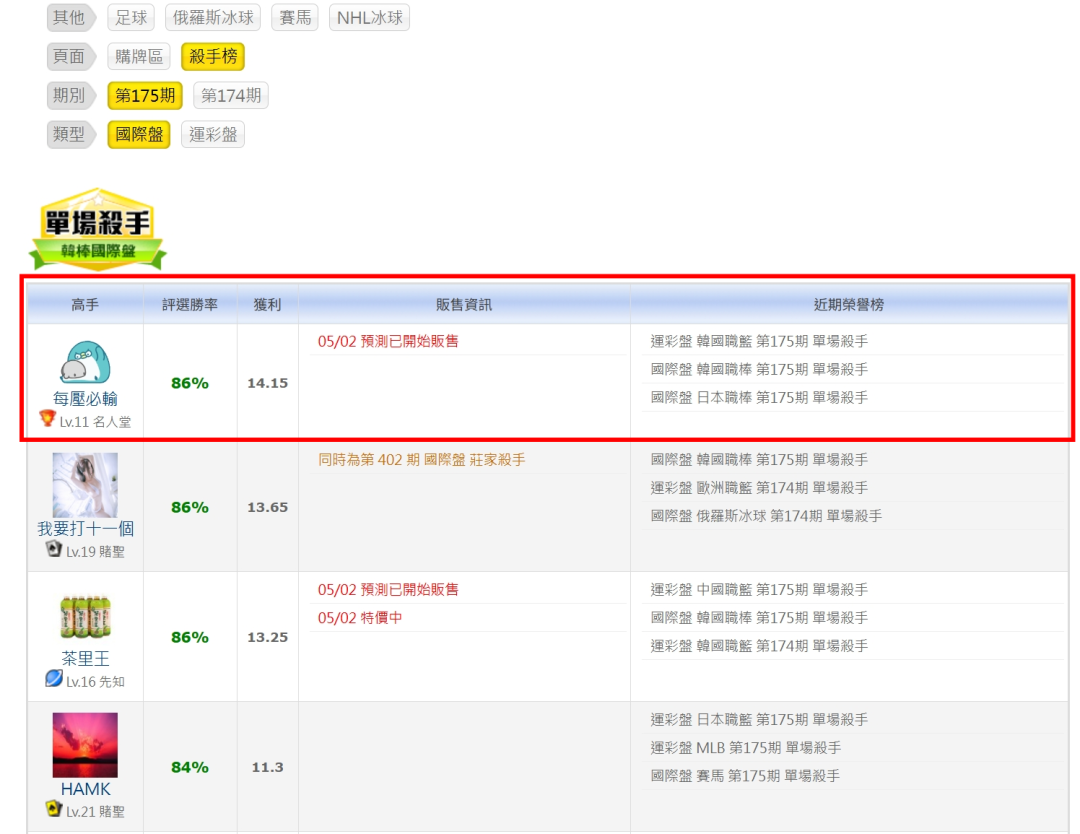Click profit value 11.3

point(267,768)
